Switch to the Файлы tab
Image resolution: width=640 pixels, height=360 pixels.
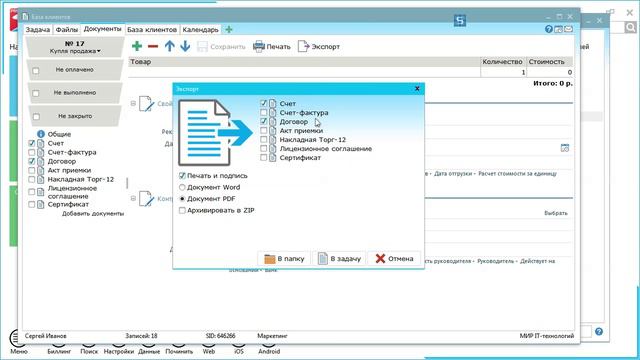(x=67, y=30)
